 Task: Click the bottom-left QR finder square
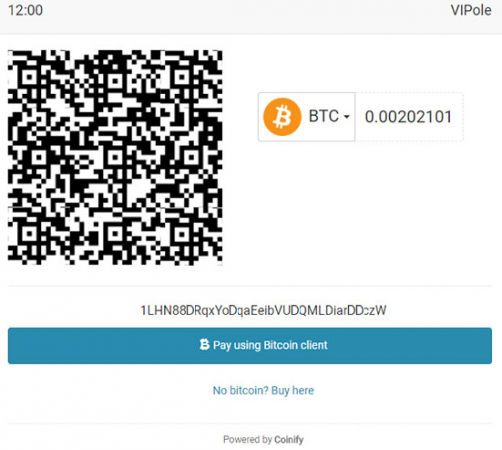(x=30, y=235)
